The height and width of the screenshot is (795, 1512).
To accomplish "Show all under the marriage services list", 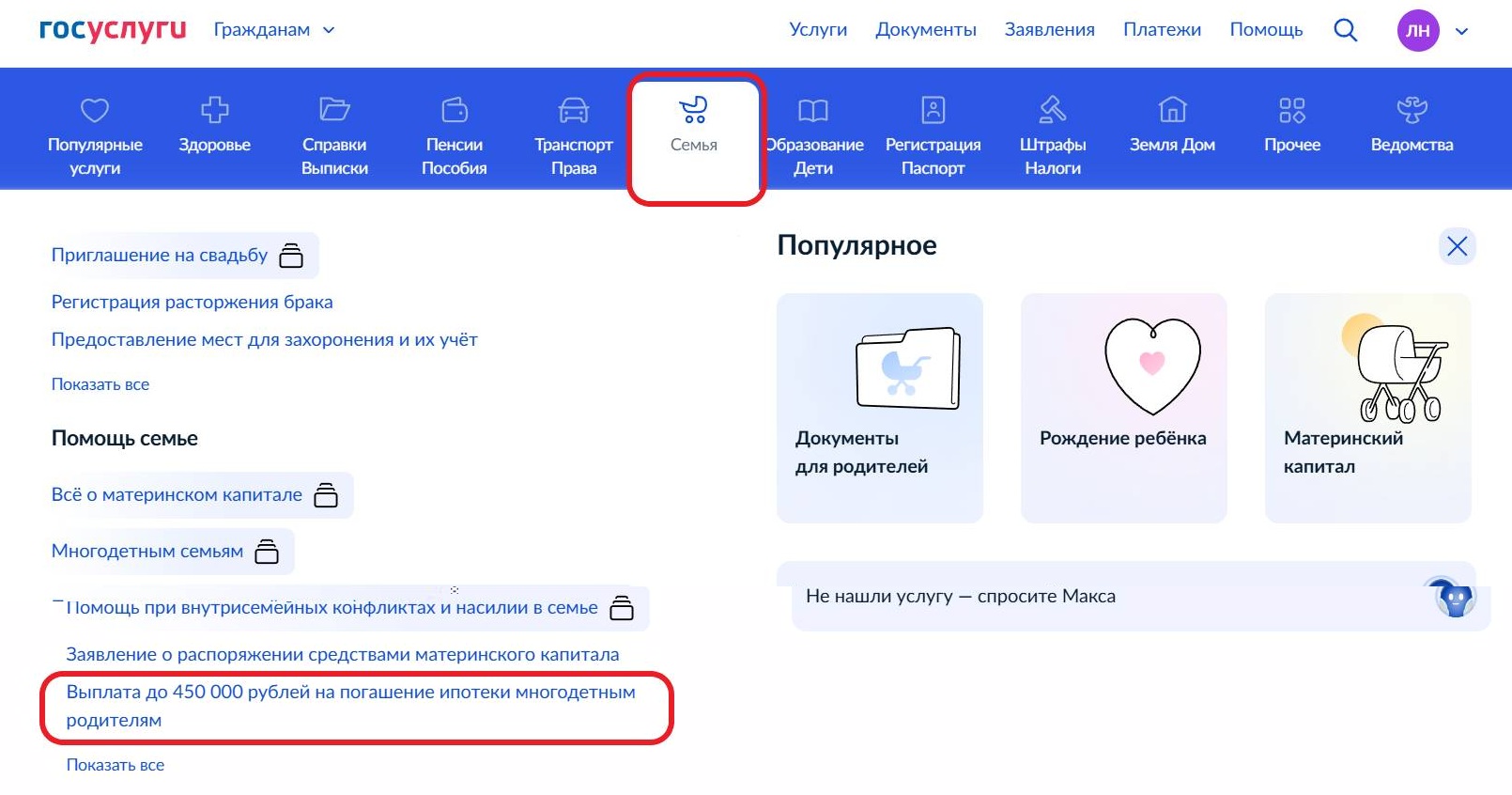I will 100,384.
